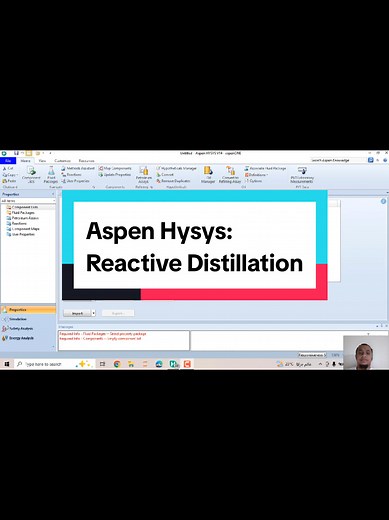Image resolution: width=389 pixels, height=520 pixels.
Task: Click Map Components in the ribbon
Action: click(115, 168)
